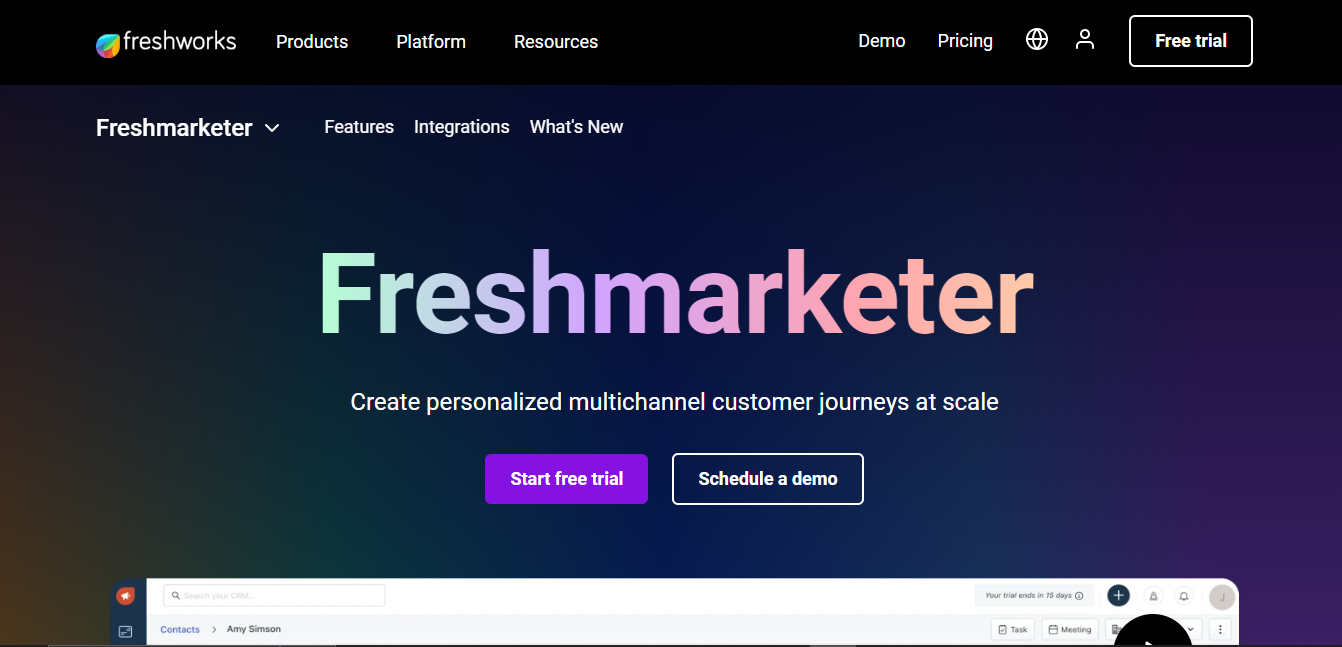
Task: Click the plus add icon in the CRM preview
Action: tap(1118, 596)
